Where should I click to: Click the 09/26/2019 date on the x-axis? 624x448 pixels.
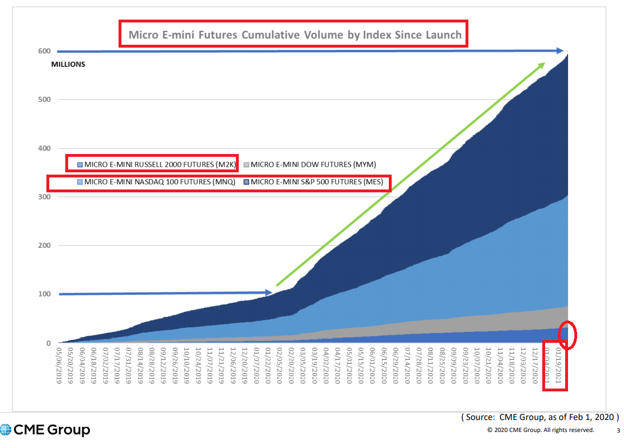pyautogui.click(x=175, y=366)
